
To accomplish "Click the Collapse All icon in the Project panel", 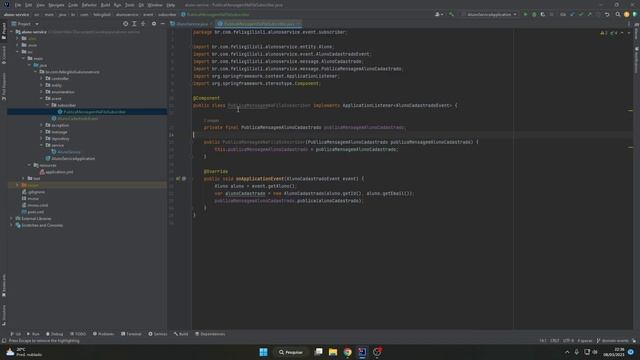I will (x=143, y=24).
